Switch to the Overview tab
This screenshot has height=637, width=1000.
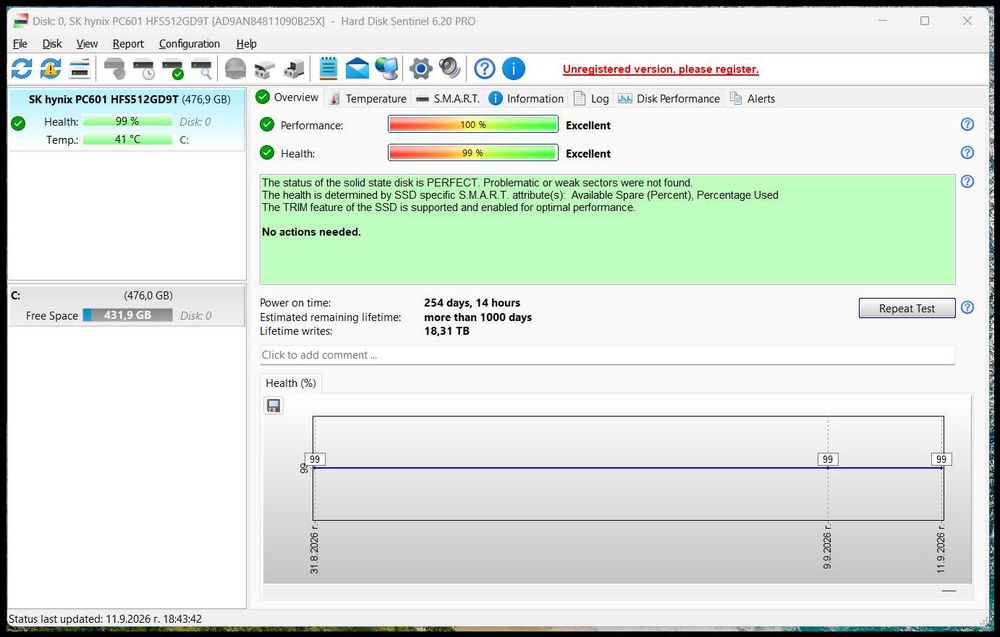pyautogui.click(x=288, y=98)
